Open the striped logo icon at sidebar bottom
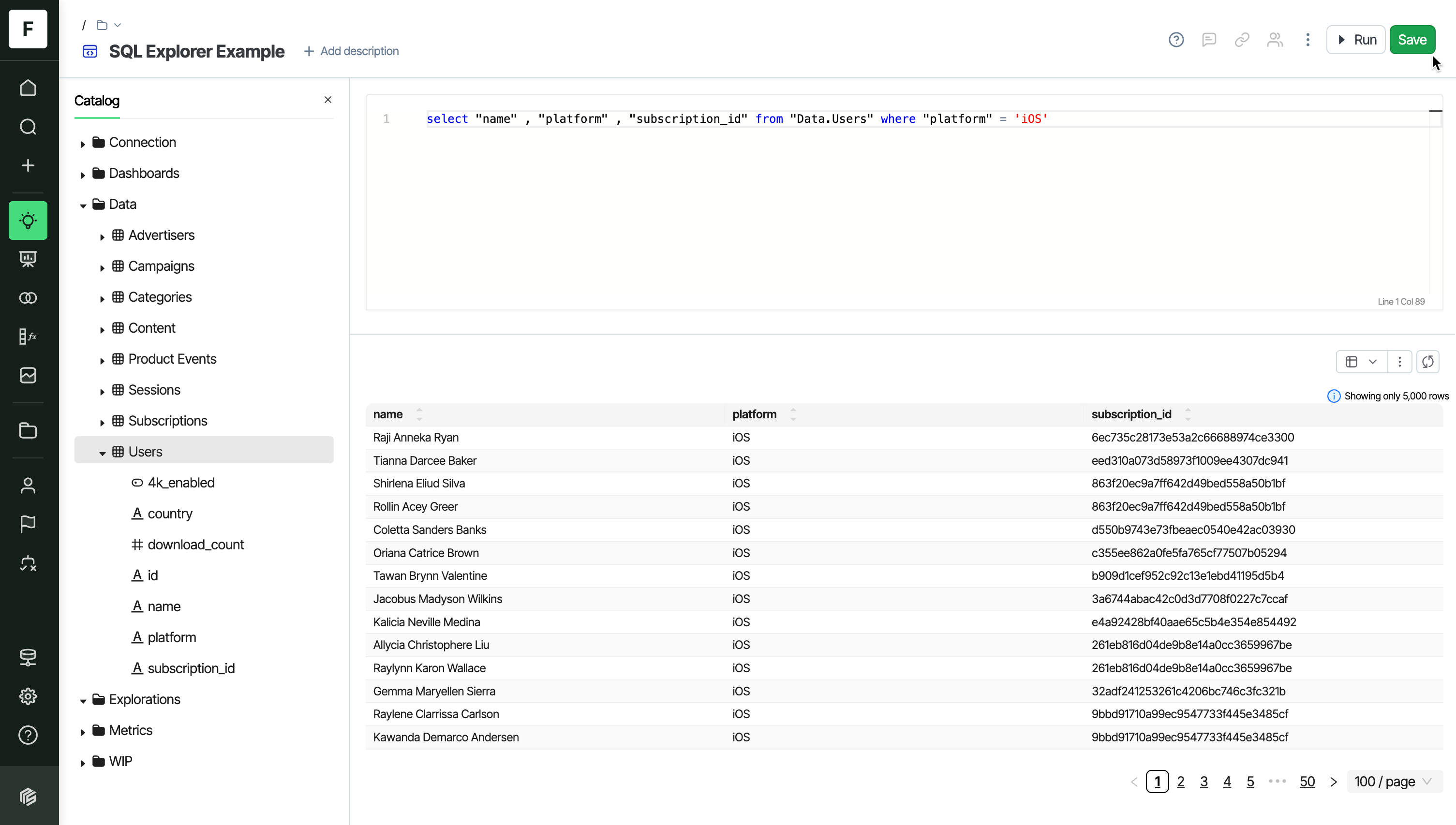Screen dimensions: 1456x825 coord(28,796)
